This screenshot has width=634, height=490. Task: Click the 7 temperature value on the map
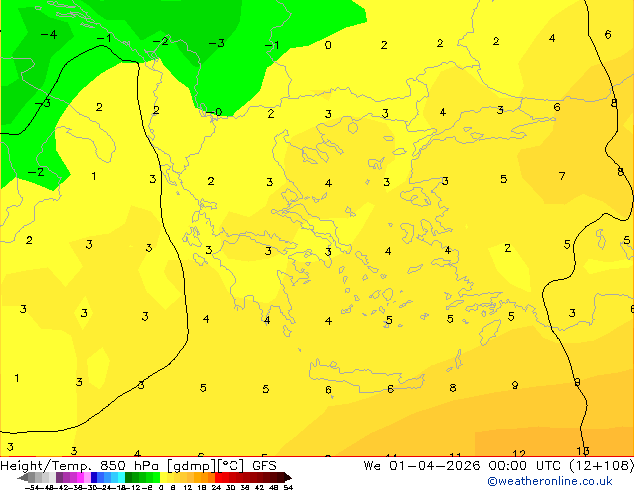click(x=562, y=176)
